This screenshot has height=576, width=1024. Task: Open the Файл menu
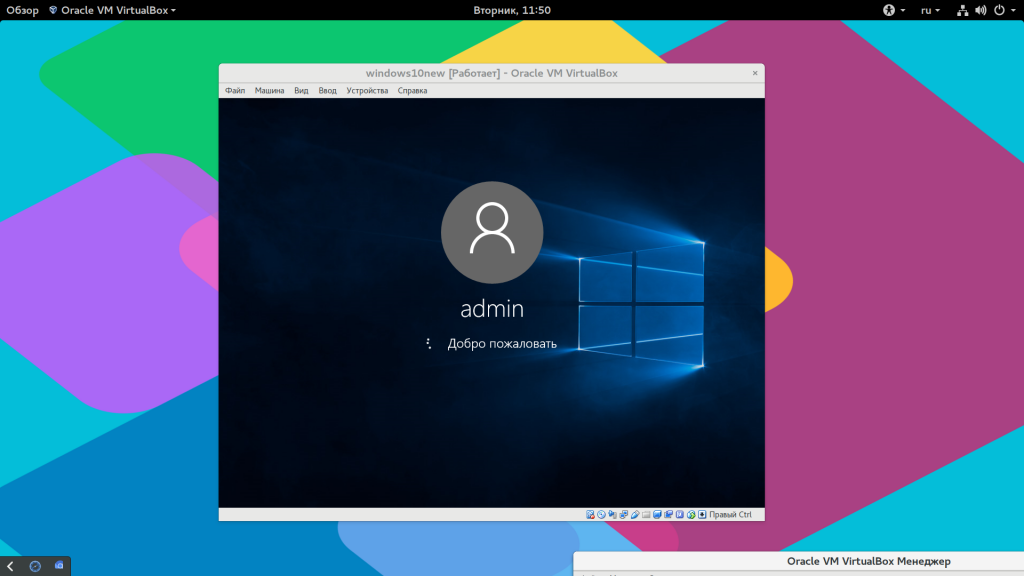pyautogui.click(x=235, y=90)
